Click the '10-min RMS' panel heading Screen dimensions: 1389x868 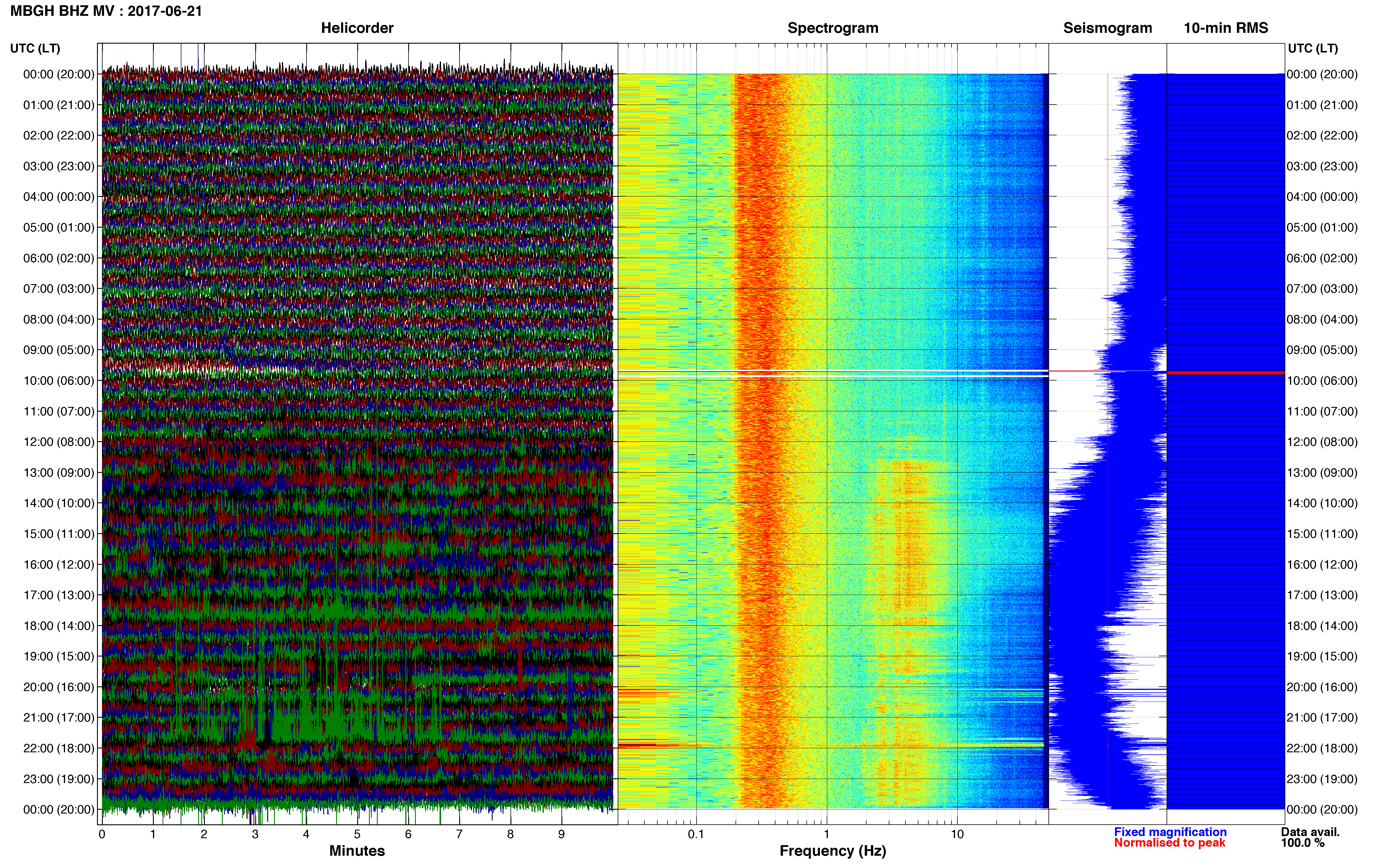coord(1226,28)
